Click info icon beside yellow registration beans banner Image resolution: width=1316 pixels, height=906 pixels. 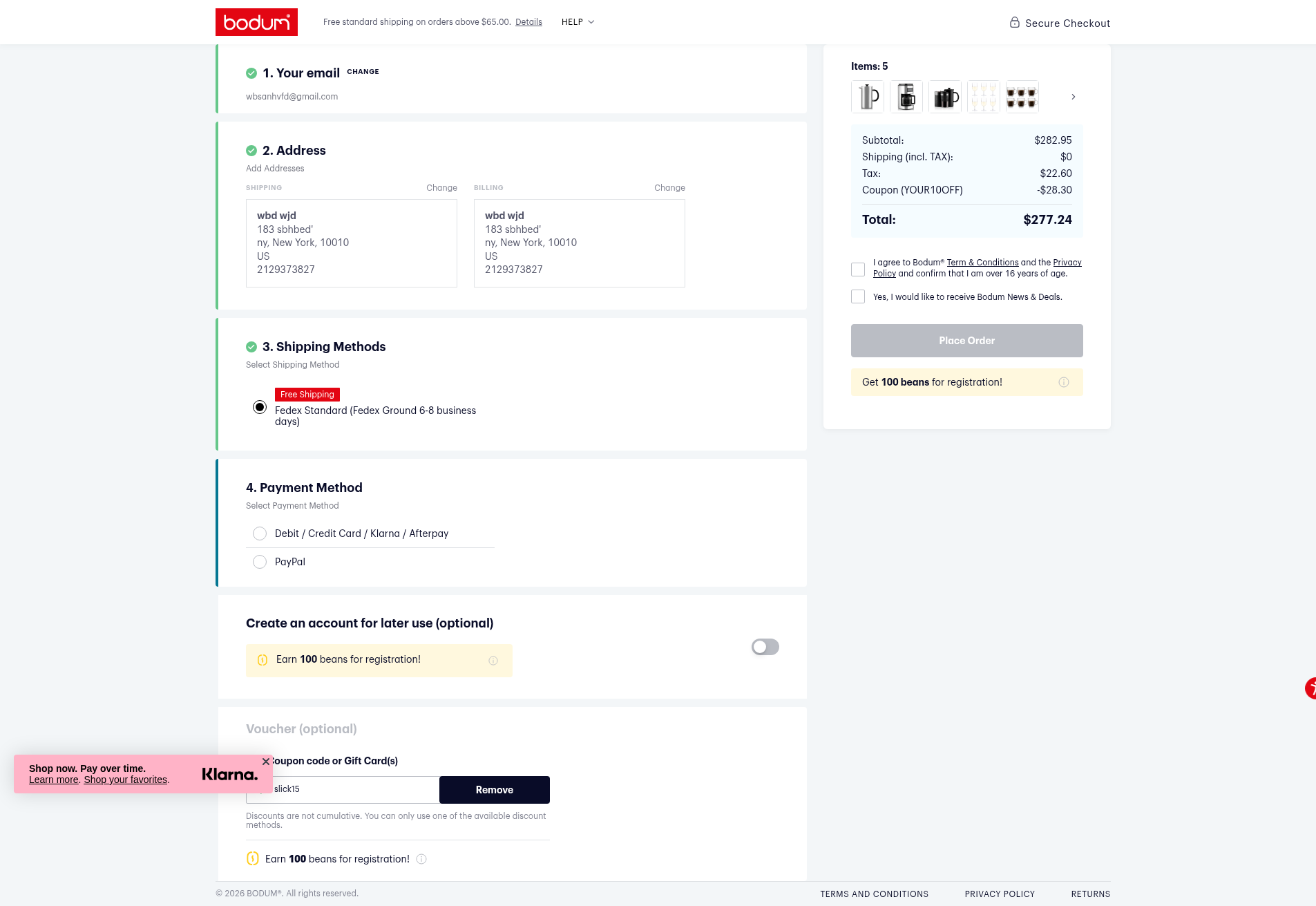(493, 661)
